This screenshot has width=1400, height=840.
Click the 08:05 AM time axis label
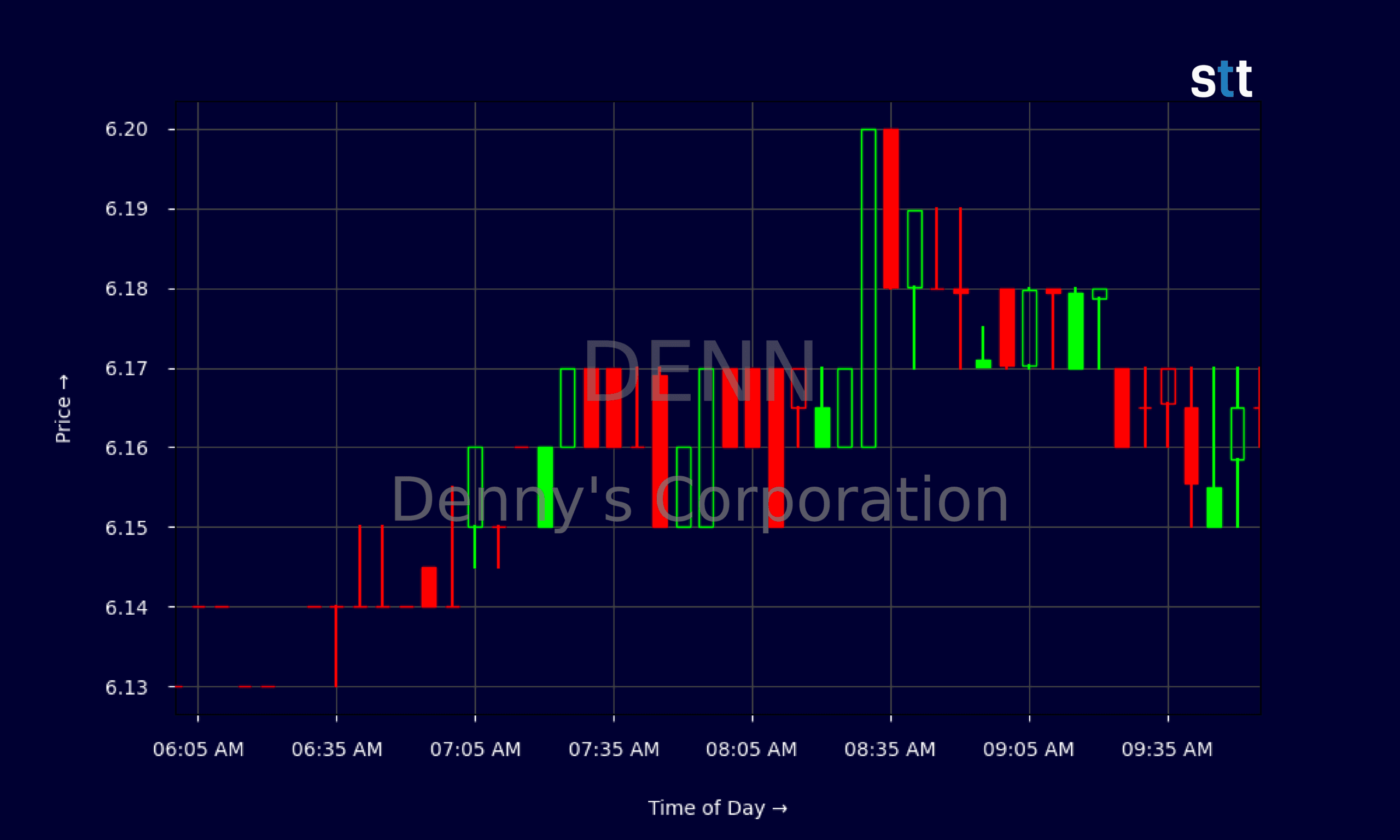tap(751, 749)
